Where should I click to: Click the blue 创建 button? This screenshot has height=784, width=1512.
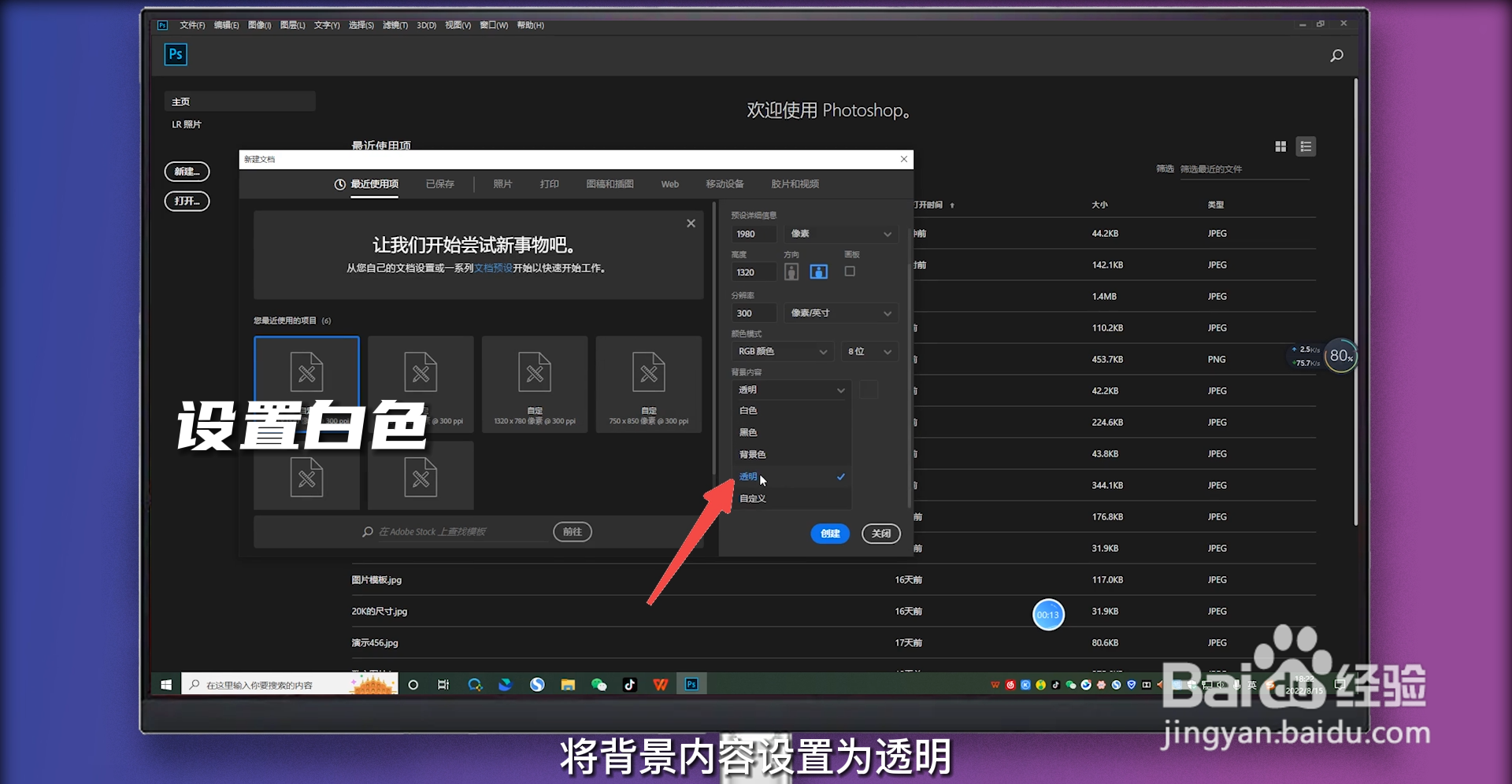click(830, 533)
